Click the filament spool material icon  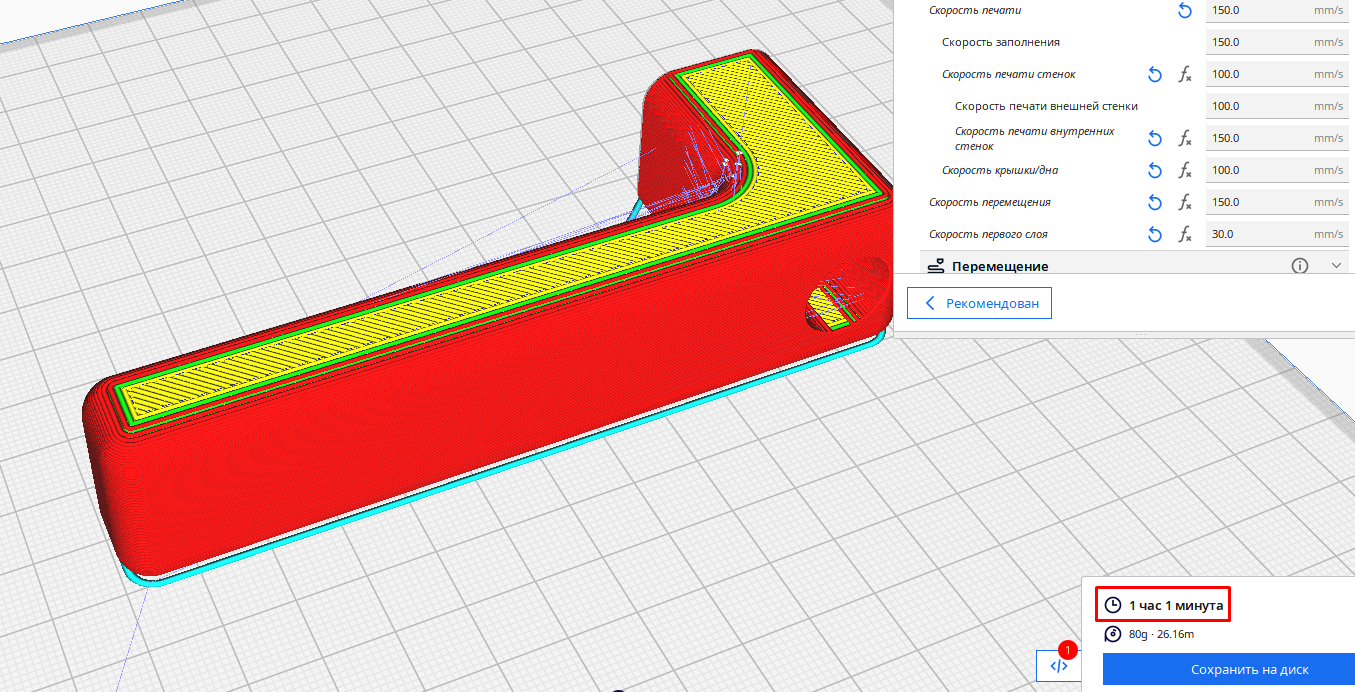(x=1113, y=634)
